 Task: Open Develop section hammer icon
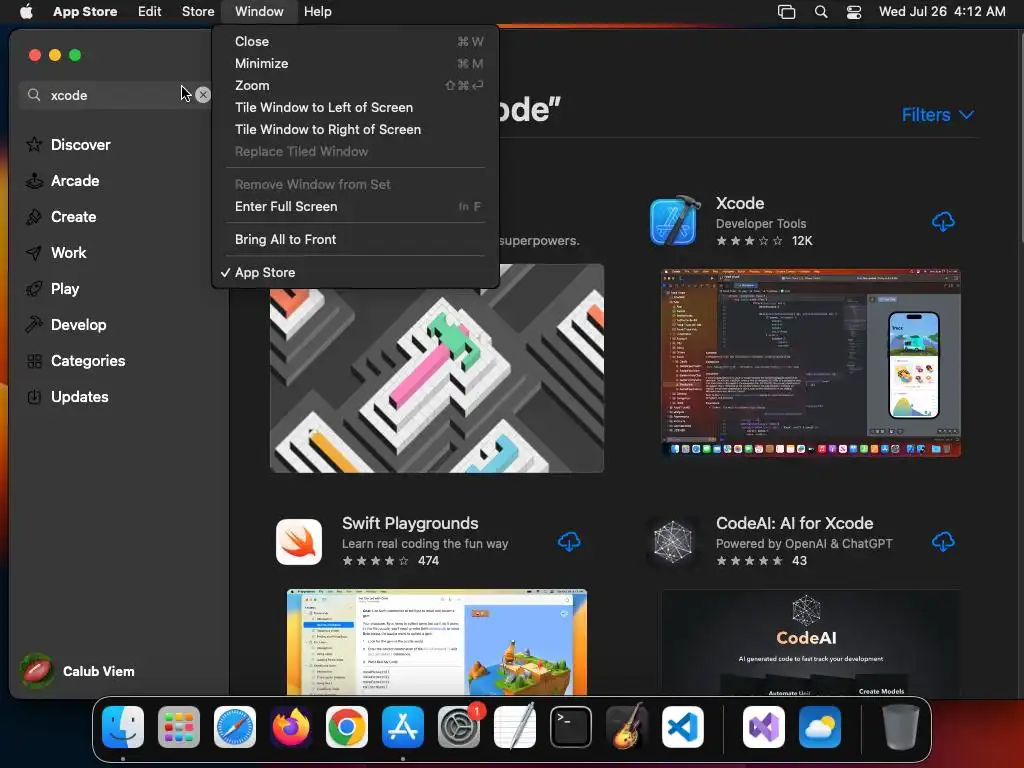coord(34,325)
